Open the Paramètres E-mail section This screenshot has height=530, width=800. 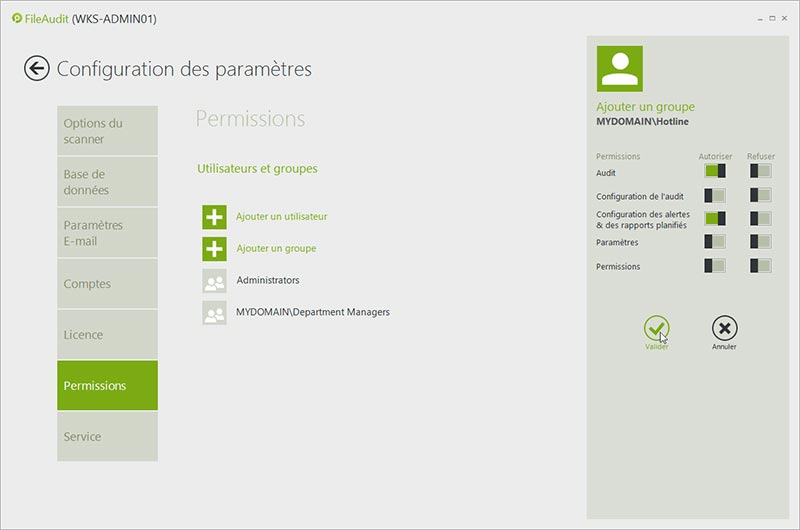107,233
